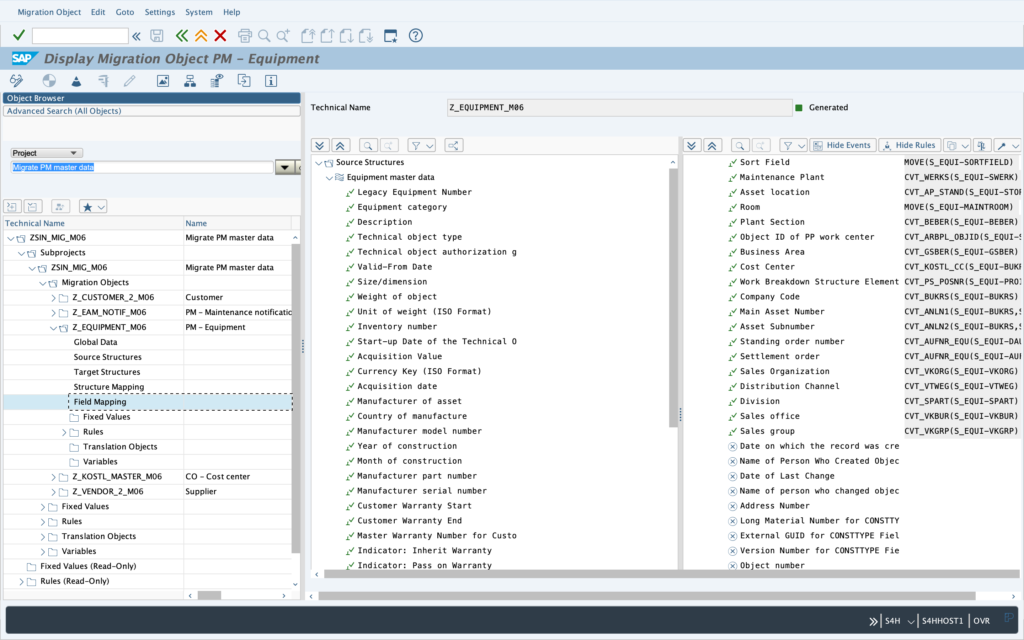The height and width of the screenshot is (640, 1024).
Task: Select 'Legacy Equipment Number' source field
Action: pyautogui.click(x=414, y=193)
